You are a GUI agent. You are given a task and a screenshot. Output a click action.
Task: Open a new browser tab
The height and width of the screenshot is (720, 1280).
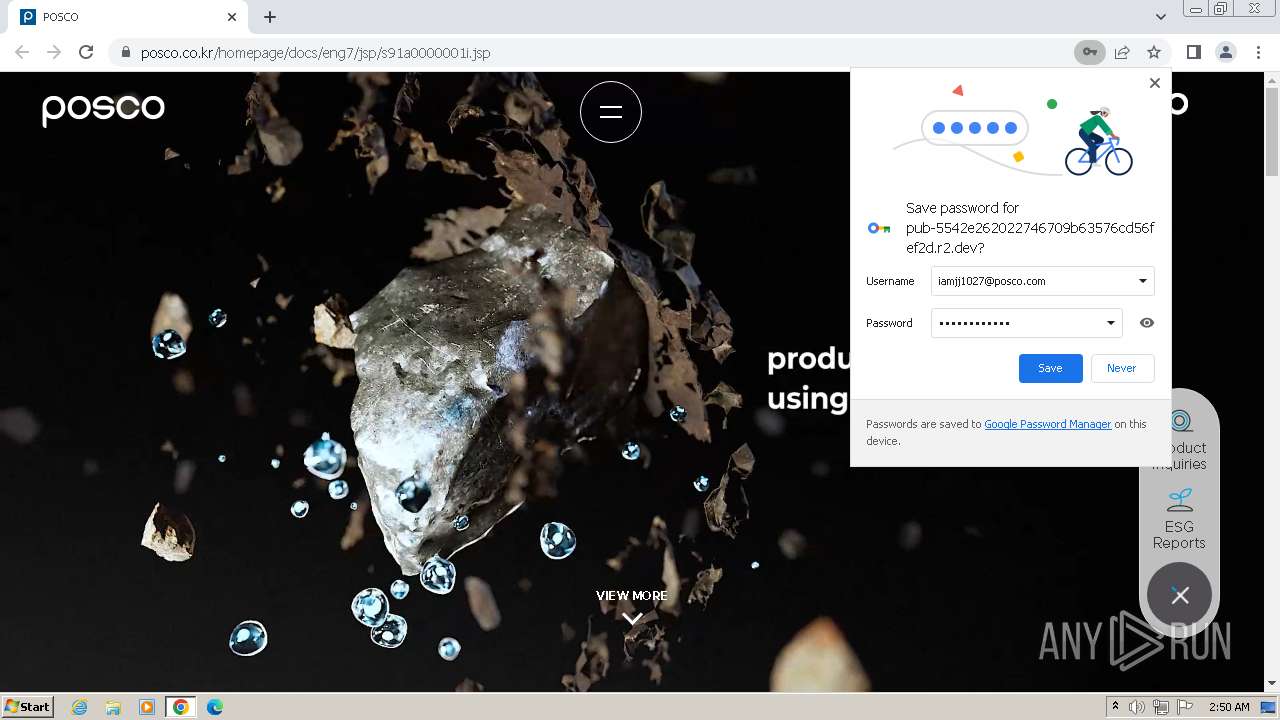(x=270, y=17)
